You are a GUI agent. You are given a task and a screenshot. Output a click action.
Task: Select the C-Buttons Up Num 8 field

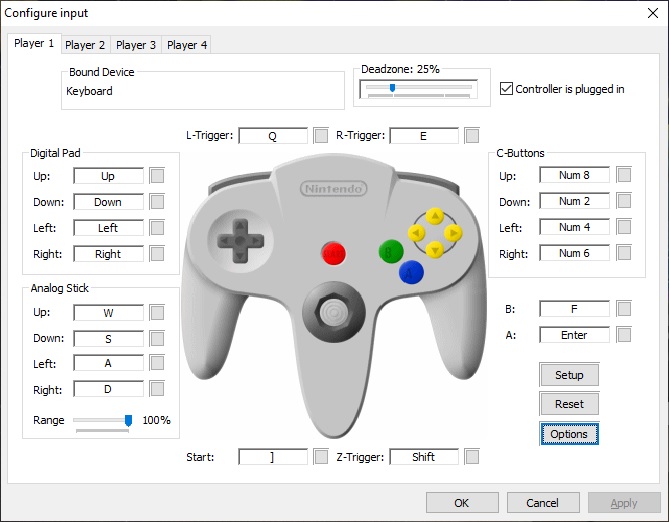coord(574,175)
